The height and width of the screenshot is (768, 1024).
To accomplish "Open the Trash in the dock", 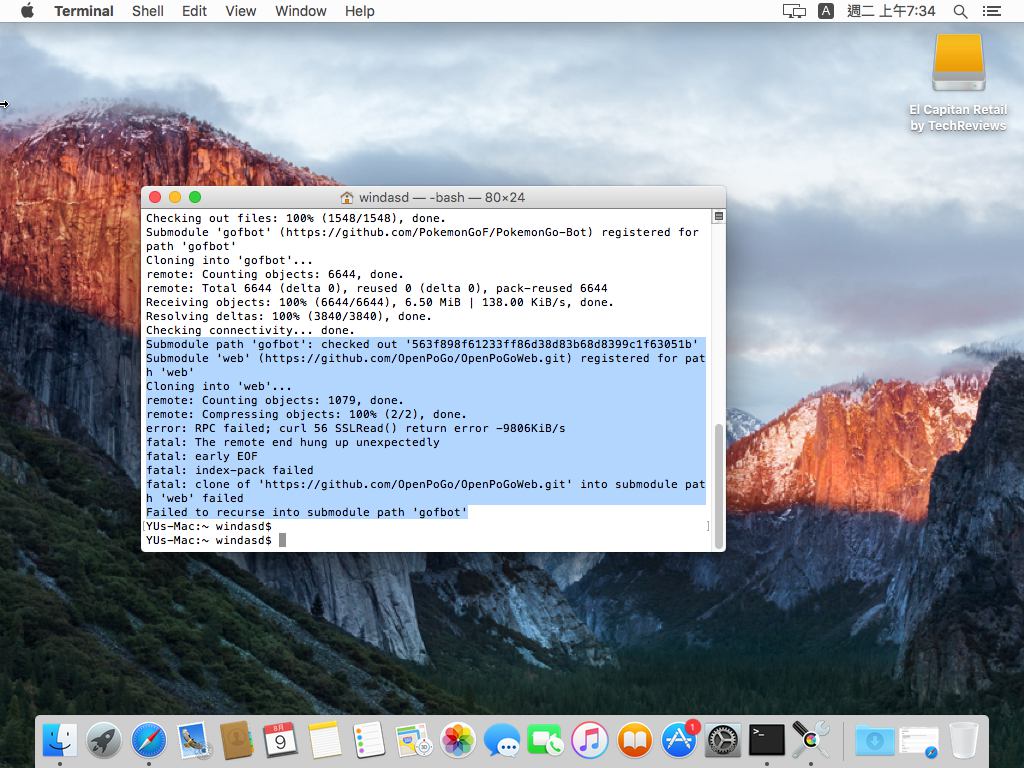I will 964,740.
